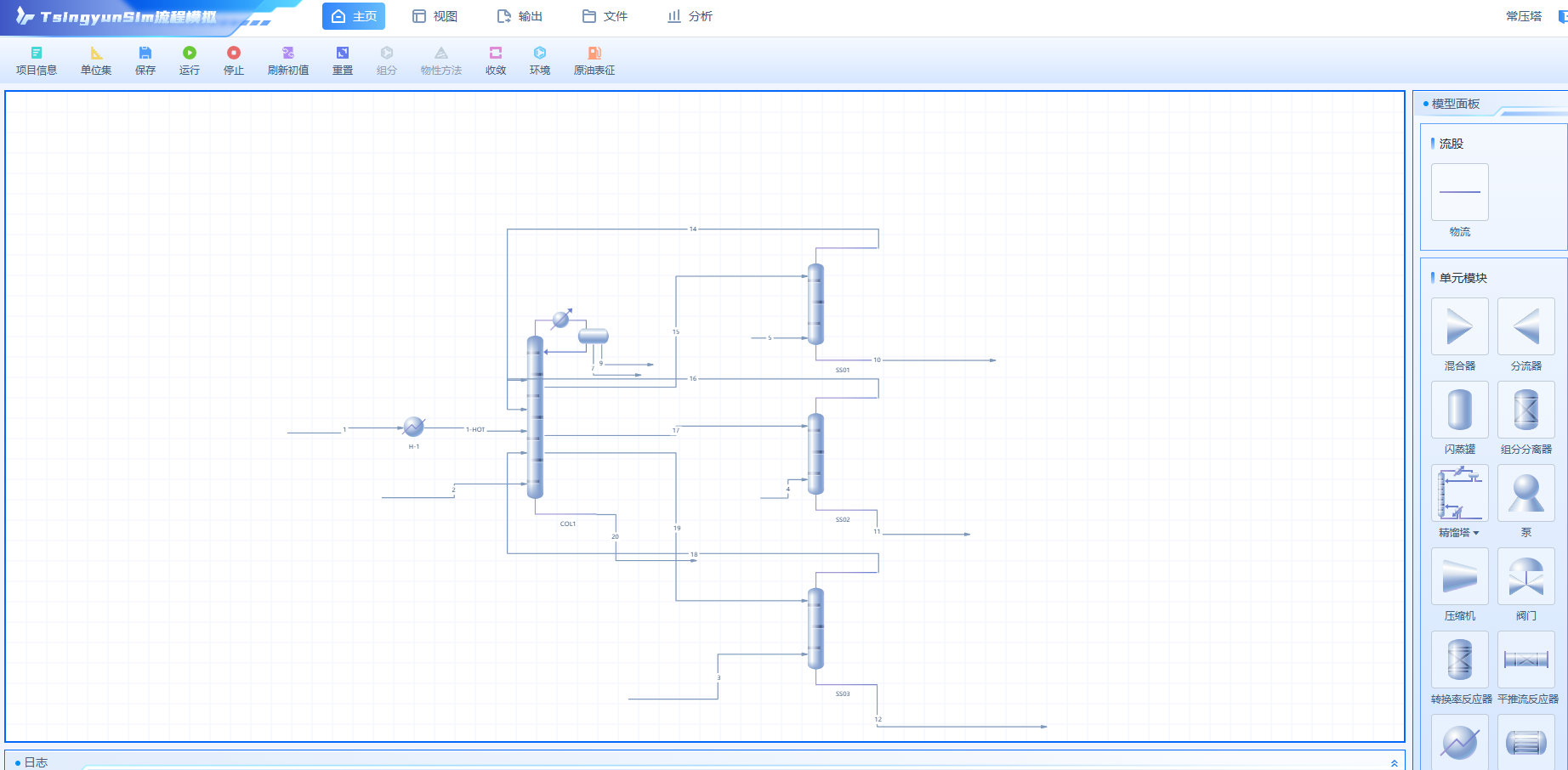The height and width of the screenshot is (770, 1568).
Task: Open the 项目信息 project info tool
Action: [37, 61]
